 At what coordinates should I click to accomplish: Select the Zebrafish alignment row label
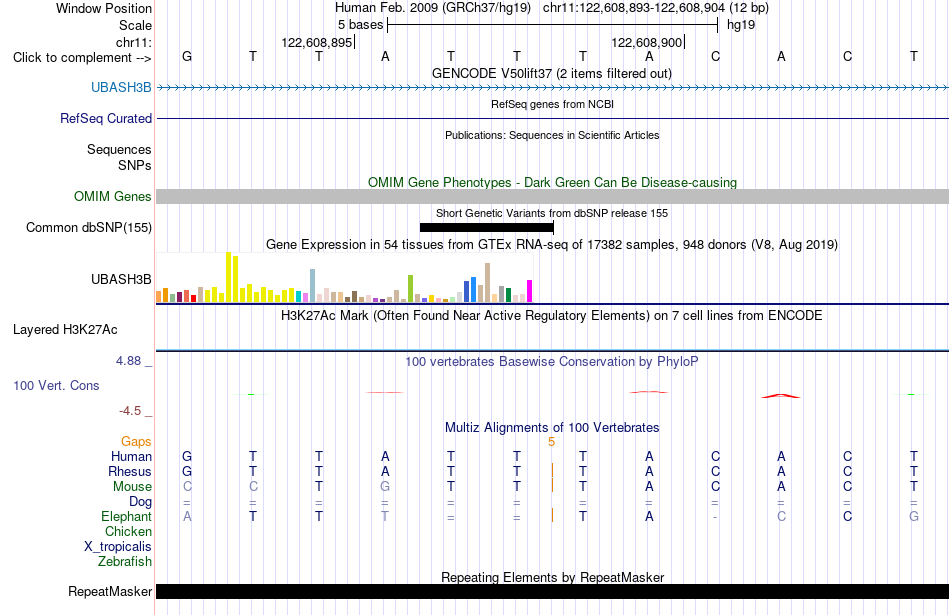(x=125, y=562)
